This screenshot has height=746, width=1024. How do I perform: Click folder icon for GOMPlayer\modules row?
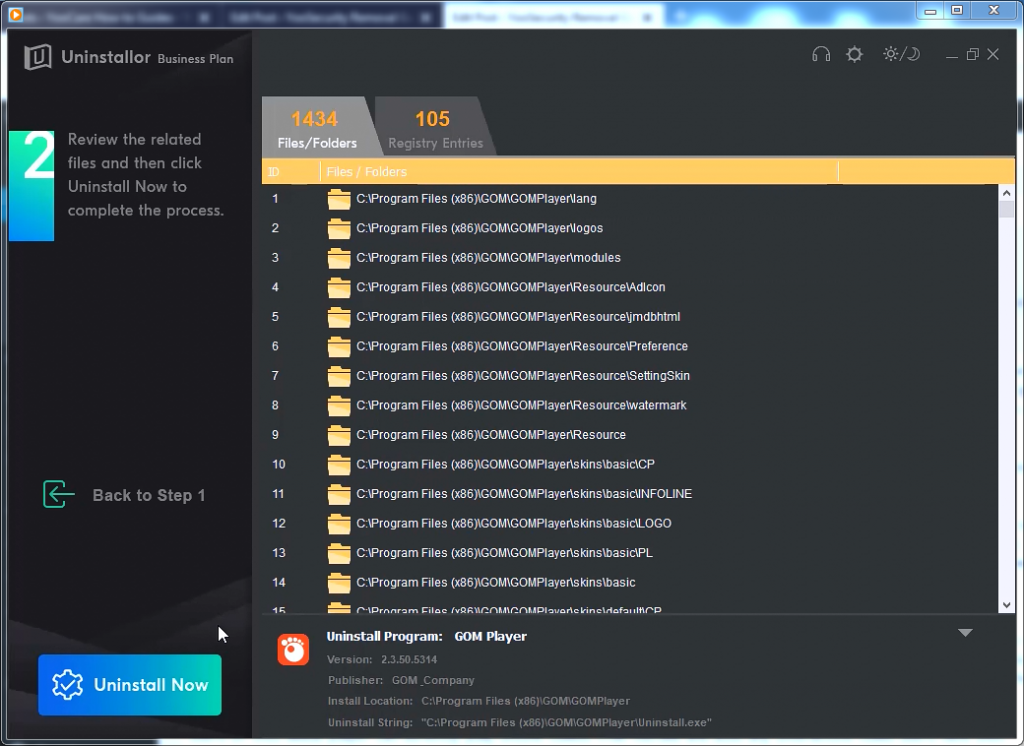coord(339,258)
